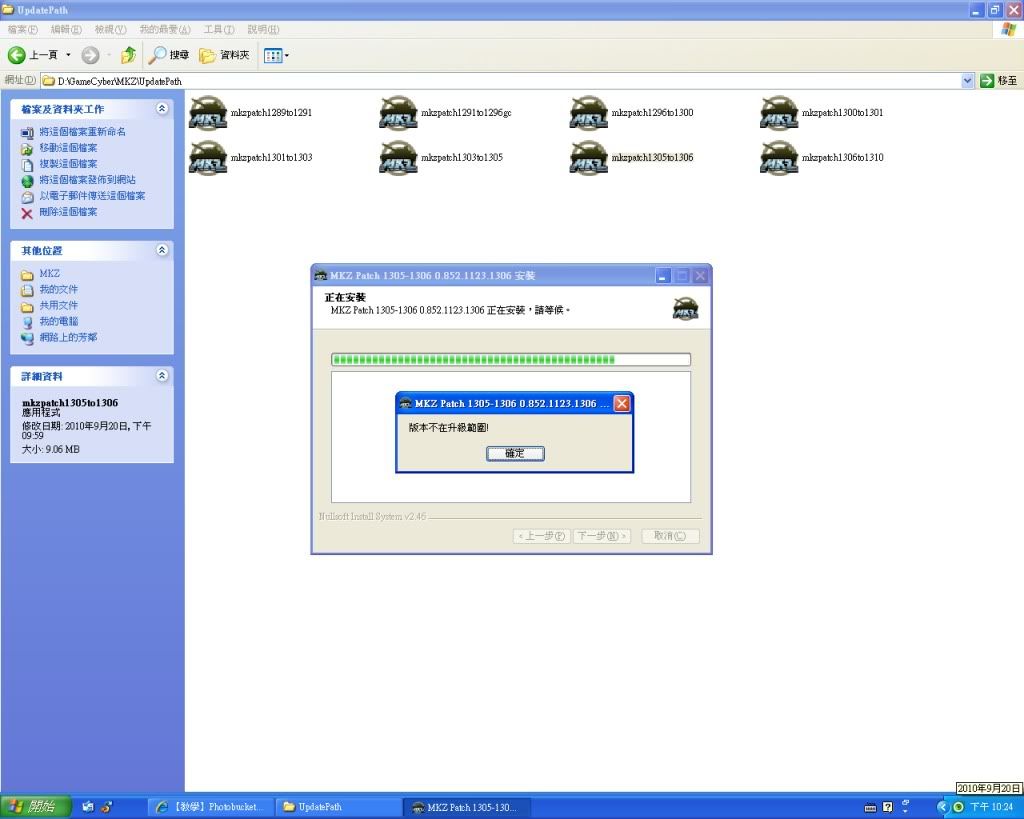1024x819 pixels.
Task: Select the mkzpatch1300to1301 file icon
Action: [x=779, y=113]
